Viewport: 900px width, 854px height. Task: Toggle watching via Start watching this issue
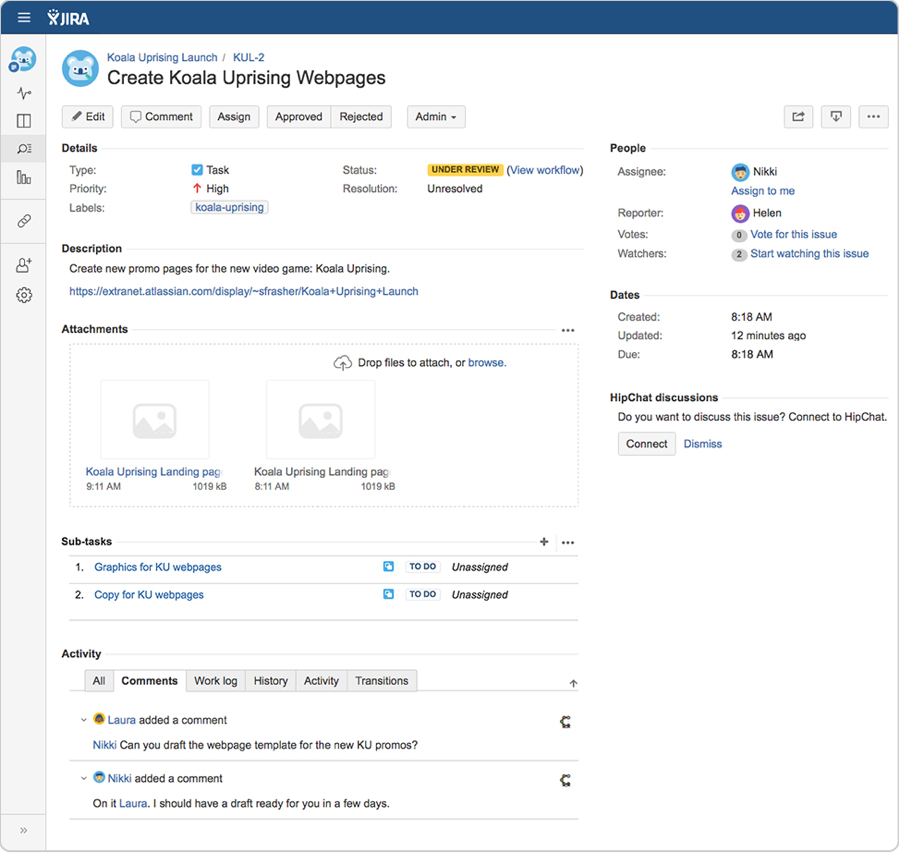click(x=809, y=253)
